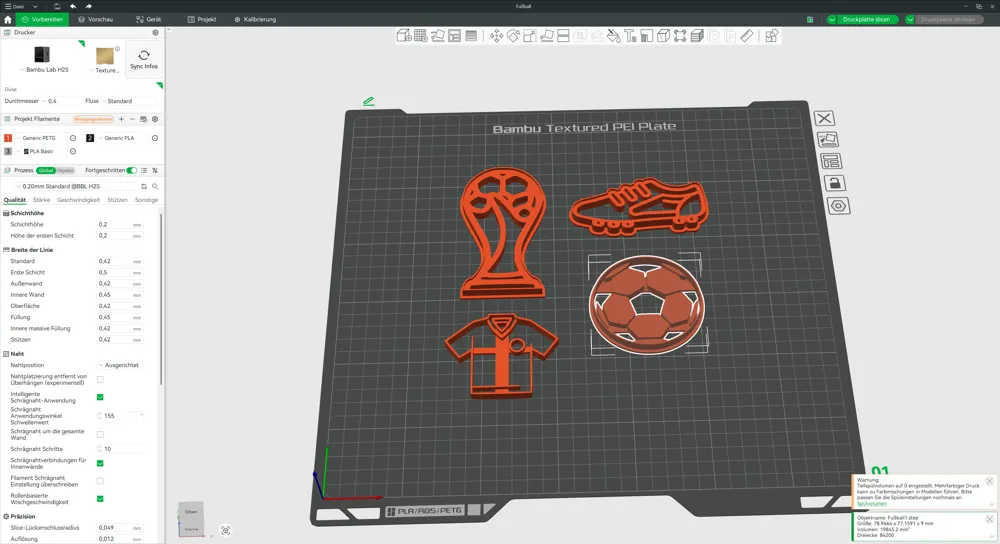Select the Rotate tool
Screen dimensions: 1000x544
(513, 36)
